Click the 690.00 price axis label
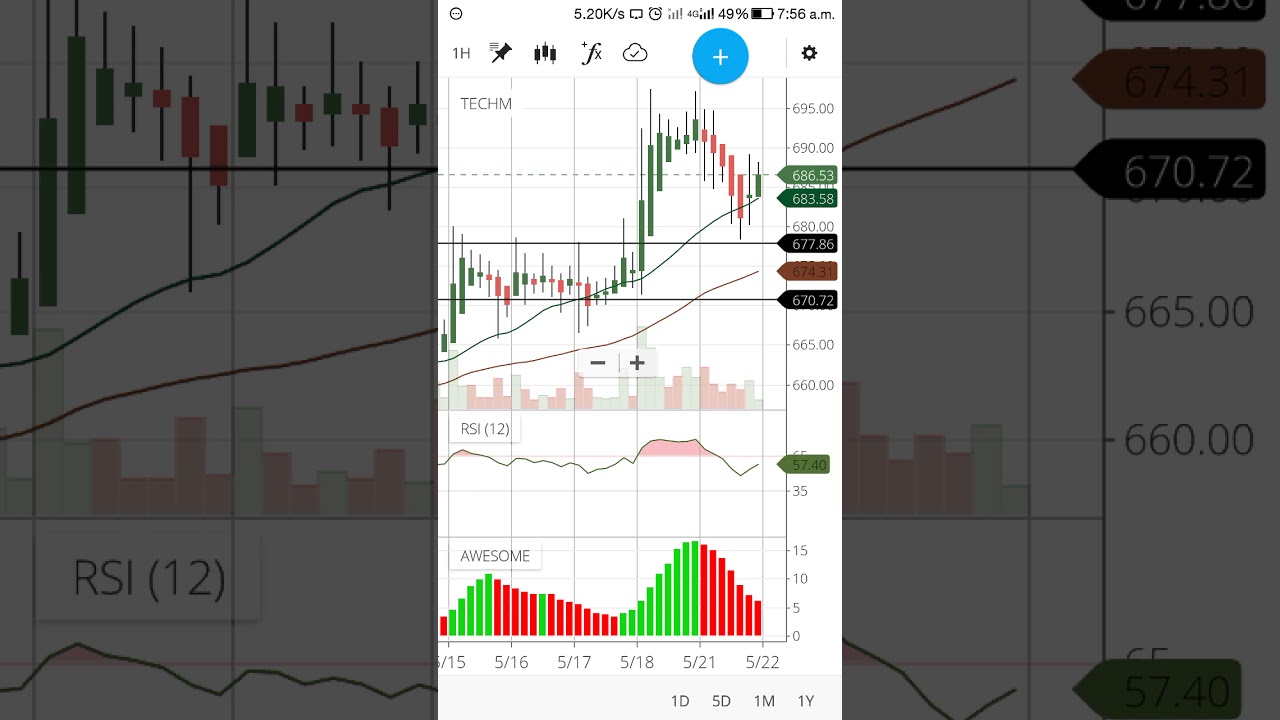 click(812, 148)
